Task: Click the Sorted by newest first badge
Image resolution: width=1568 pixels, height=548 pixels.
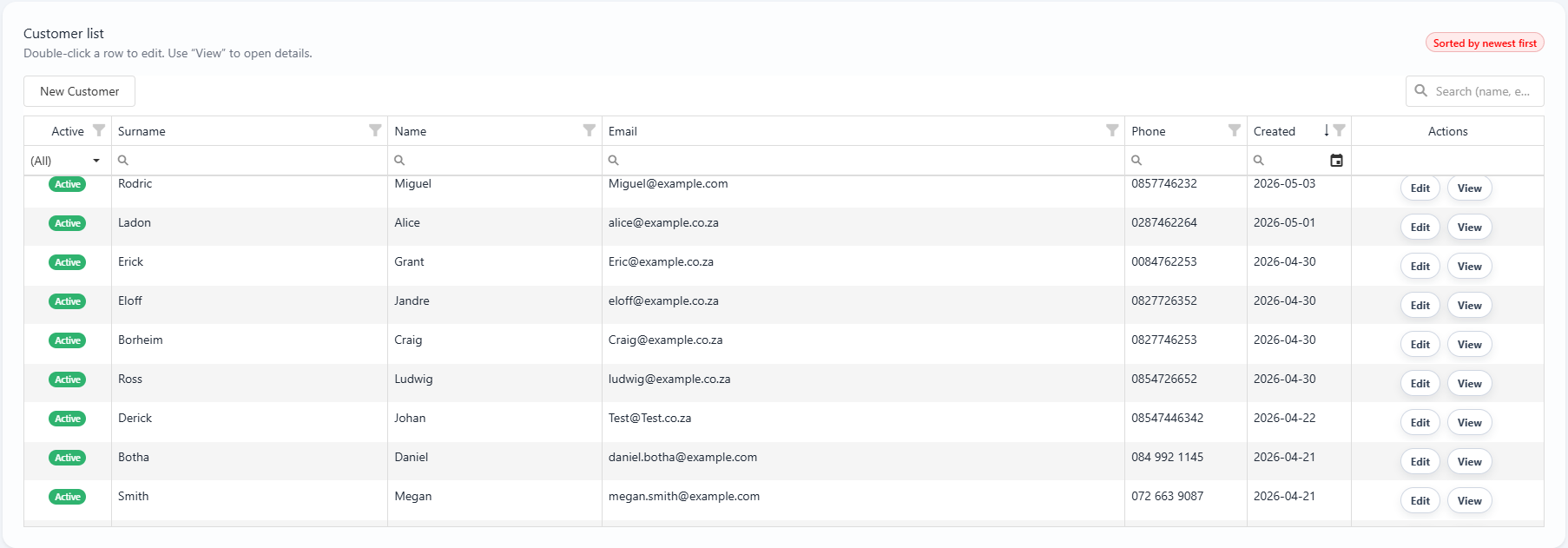Action: [1485, 43]
